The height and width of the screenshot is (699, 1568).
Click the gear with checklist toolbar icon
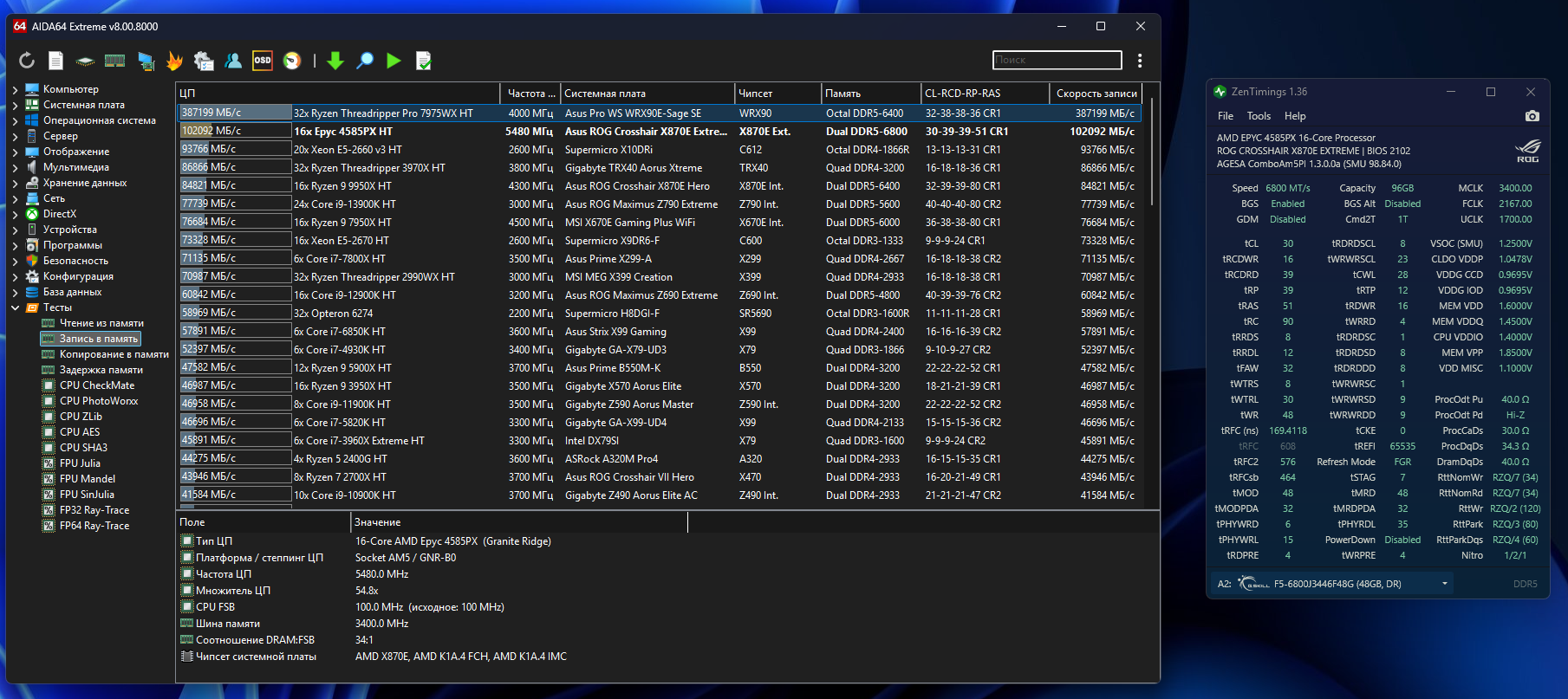pyautogui.click(x=204, y=60)
